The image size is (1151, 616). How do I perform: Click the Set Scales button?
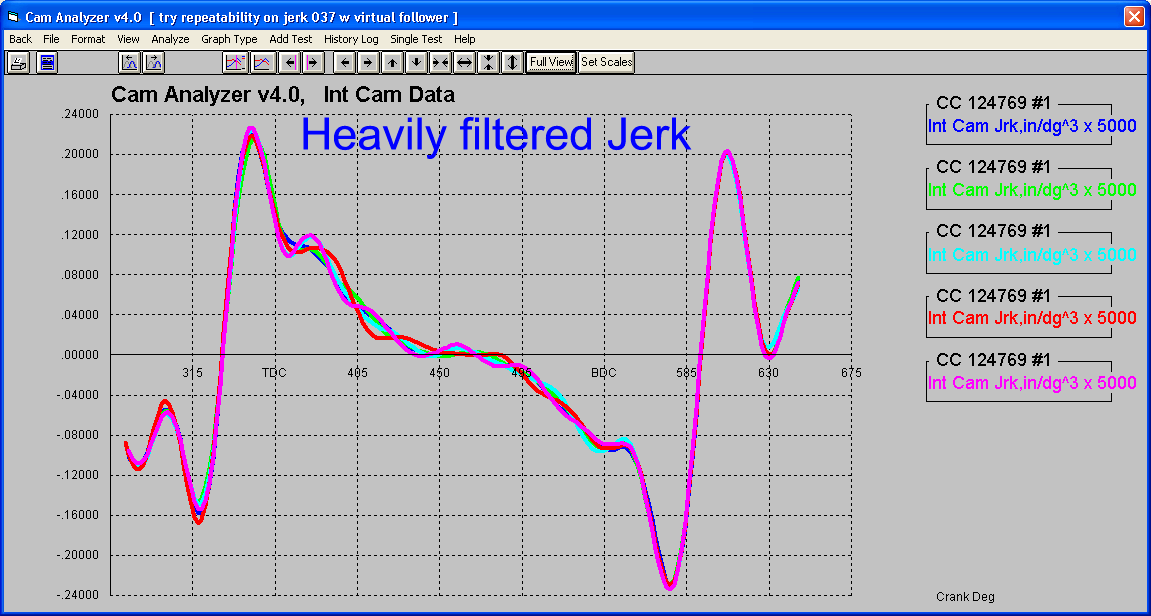click(x=606, y=62)
